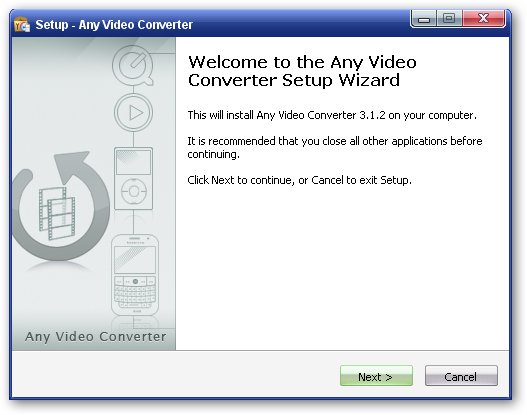Click the 'Any Video Converter' banner label
The width and height of the screenshot is (527, 415).
pos(96,336)
